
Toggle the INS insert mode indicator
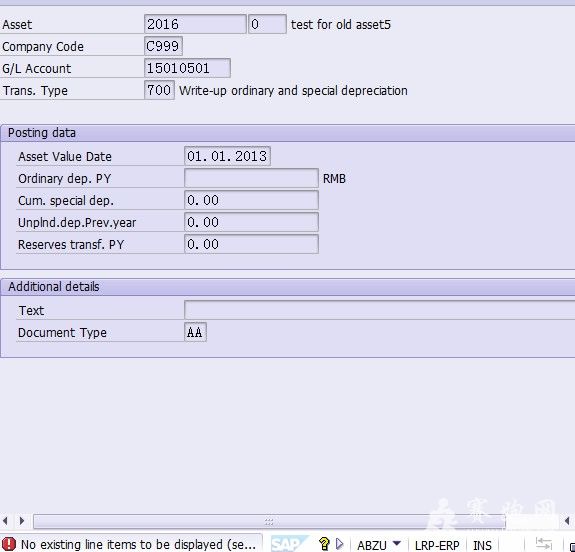[x=482, y=545]
